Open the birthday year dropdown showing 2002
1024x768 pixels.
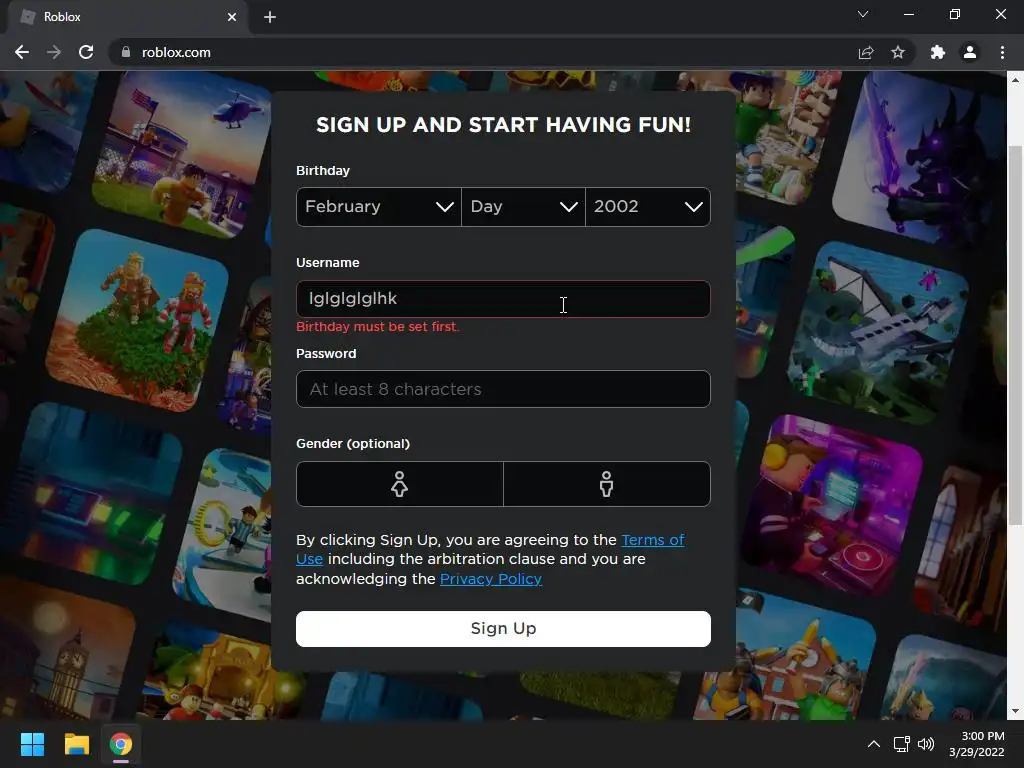click(648, 207)
